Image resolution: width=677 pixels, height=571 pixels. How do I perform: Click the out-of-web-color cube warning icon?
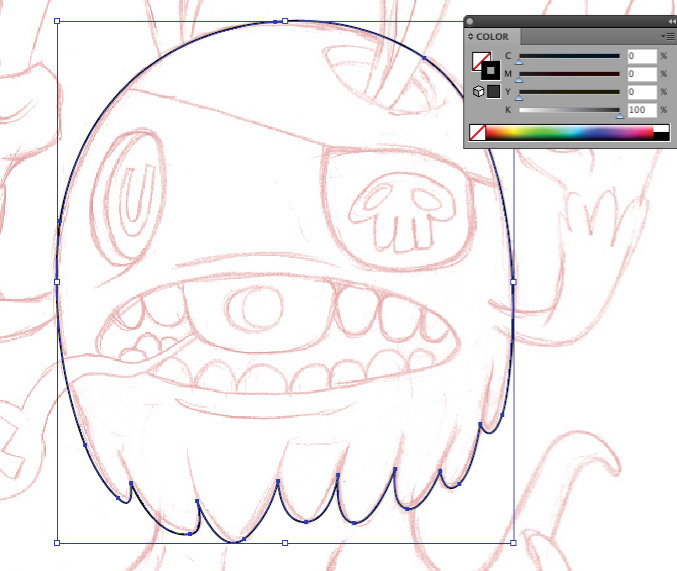pos(478,92)
